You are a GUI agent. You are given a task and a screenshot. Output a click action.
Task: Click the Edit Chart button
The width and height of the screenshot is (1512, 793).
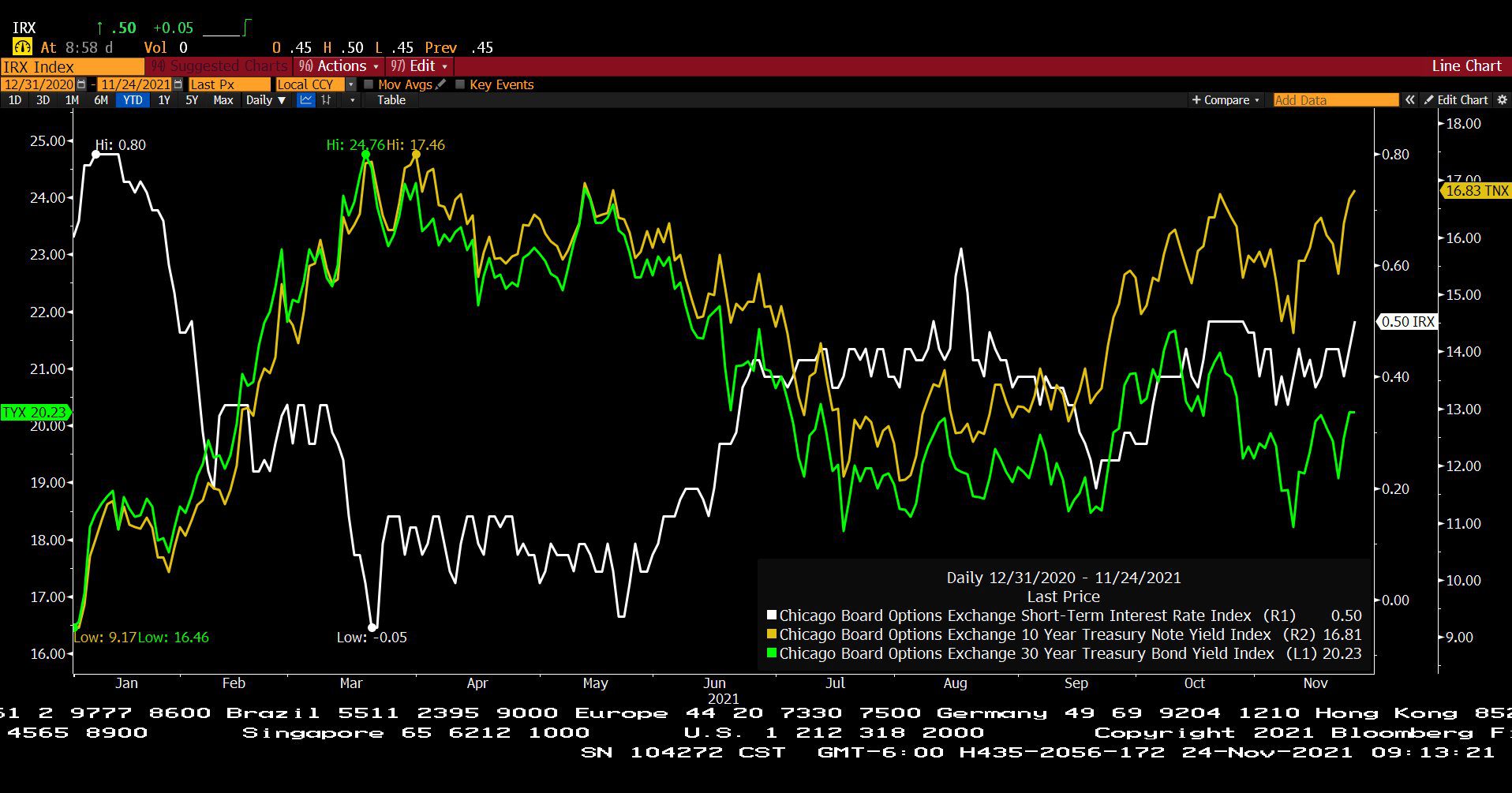[1456, 100]
